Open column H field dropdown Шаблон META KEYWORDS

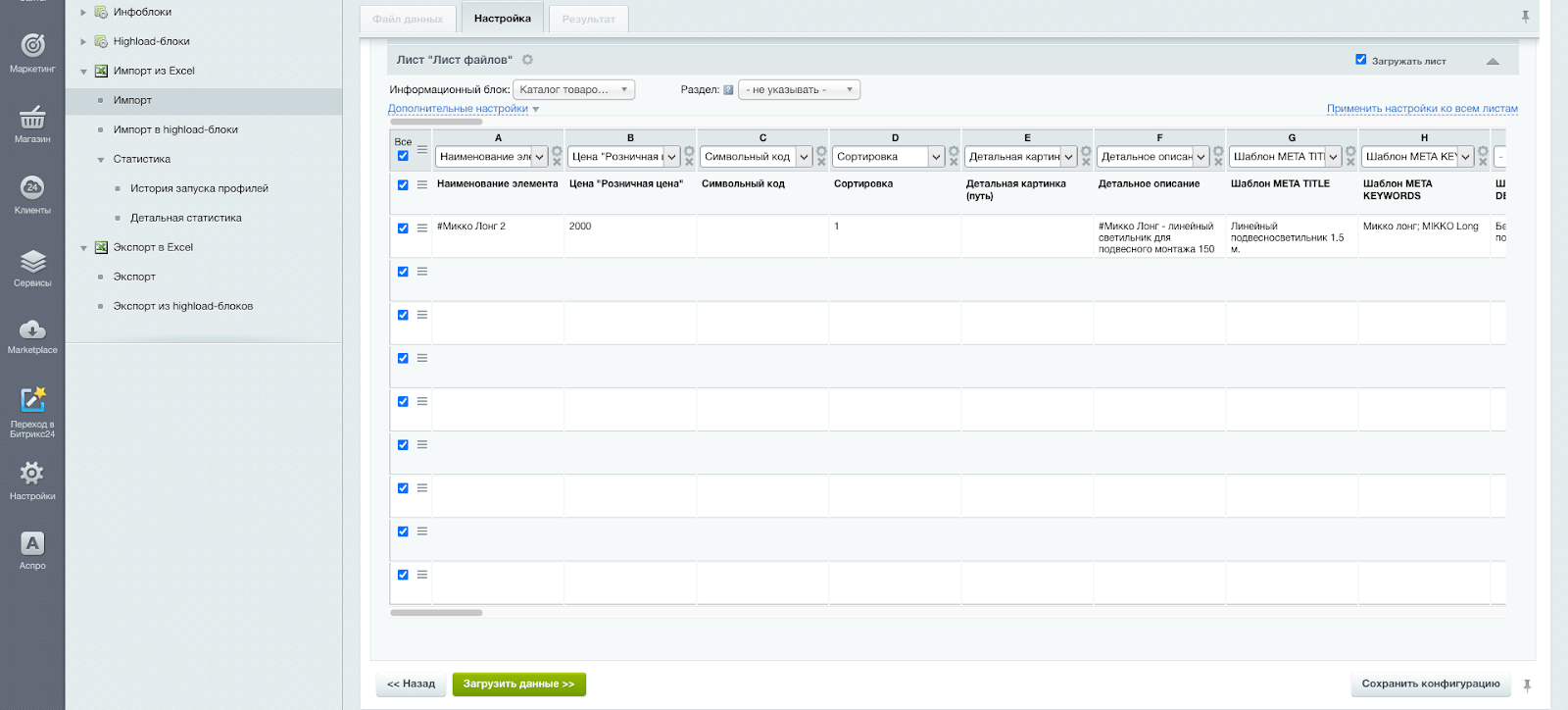pyautogui.click(x=1417, y=157)
